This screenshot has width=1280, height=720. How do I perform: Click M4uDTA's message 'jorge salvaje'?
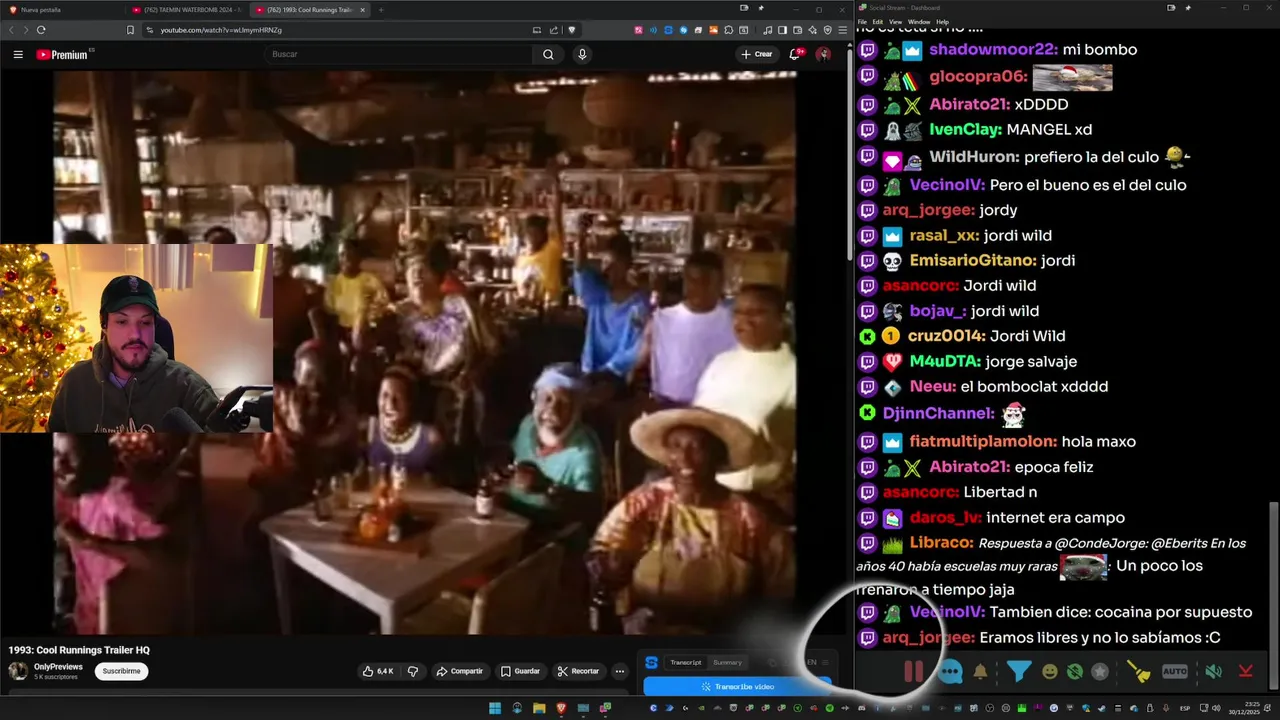pyautogui.click(x=1031, y=361)
